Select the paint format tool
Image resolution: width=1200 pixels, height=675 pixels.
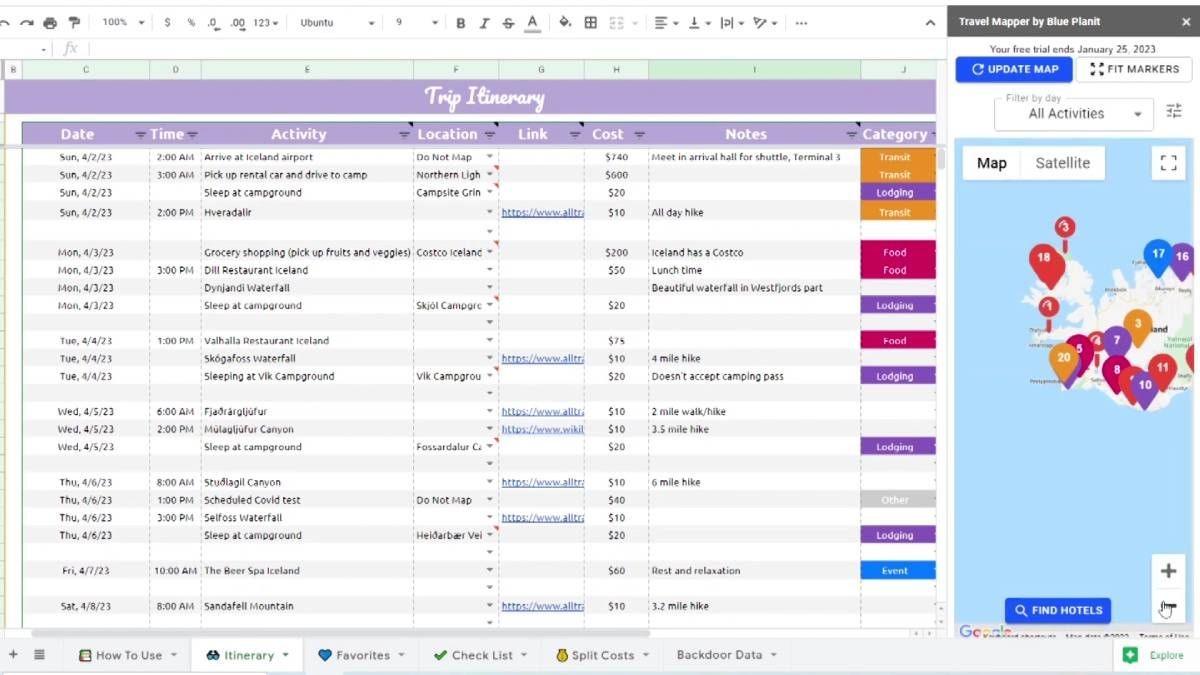coord(74,22)
